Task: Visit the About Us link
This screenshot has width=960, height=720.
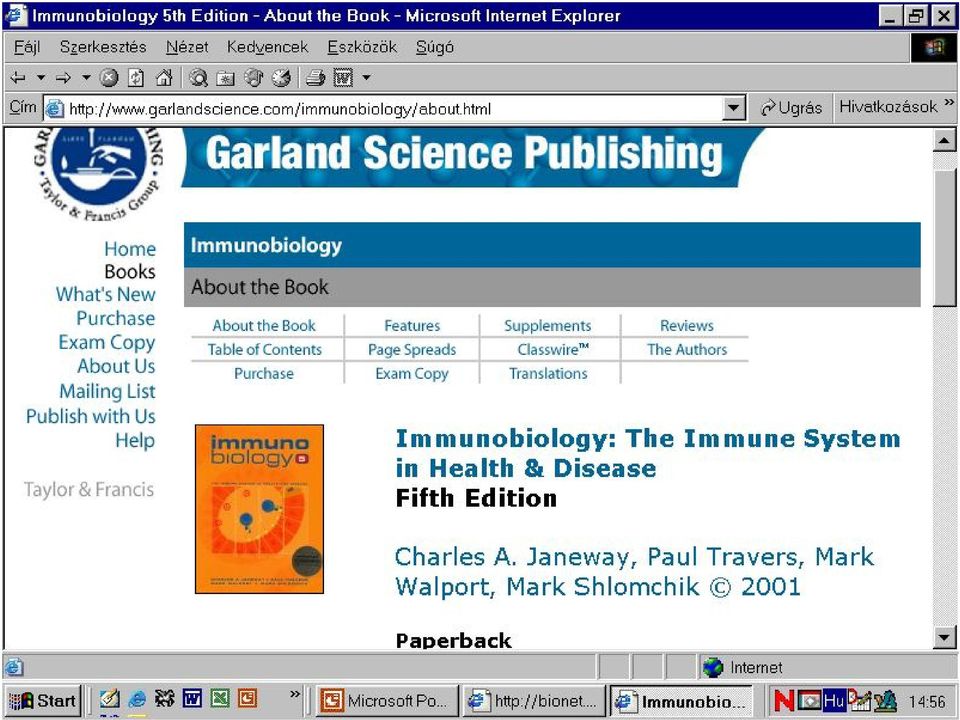Action: 116,366
